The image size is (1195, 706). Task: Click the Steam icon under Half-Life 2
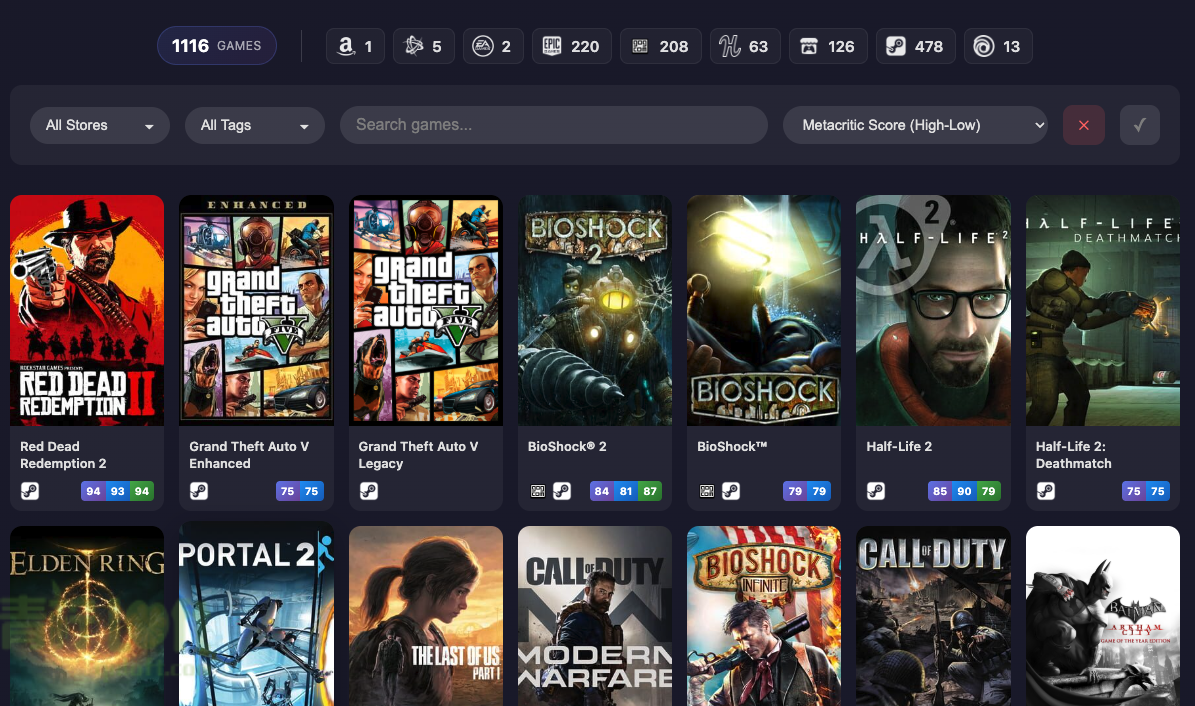(876, 491)
